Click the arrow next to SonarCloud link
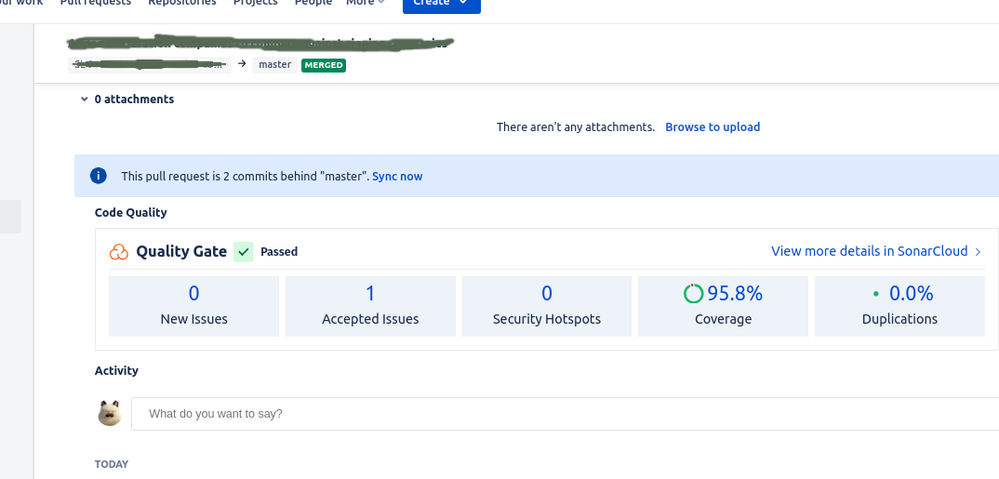This screenshot has height=479, width=999. 978,252
